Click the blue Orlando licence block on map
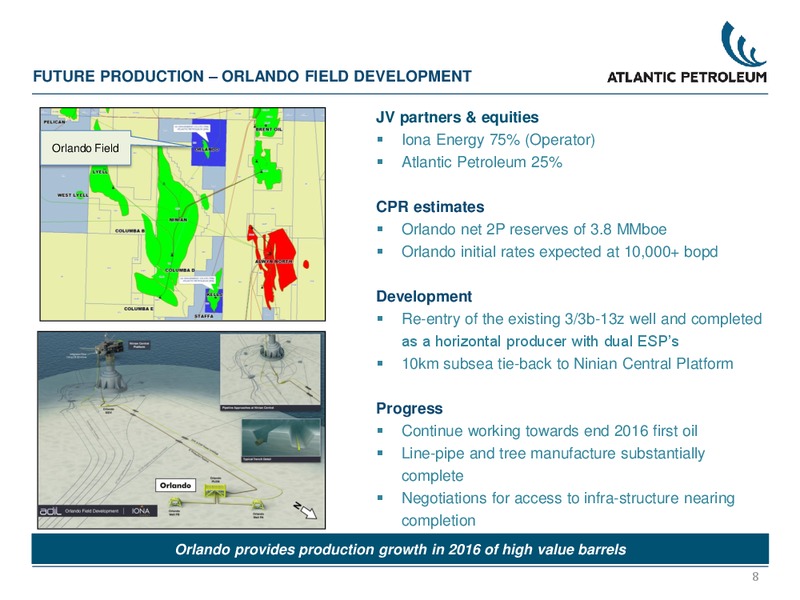Viewport: 800px width, 600px height. coord(208,142)
